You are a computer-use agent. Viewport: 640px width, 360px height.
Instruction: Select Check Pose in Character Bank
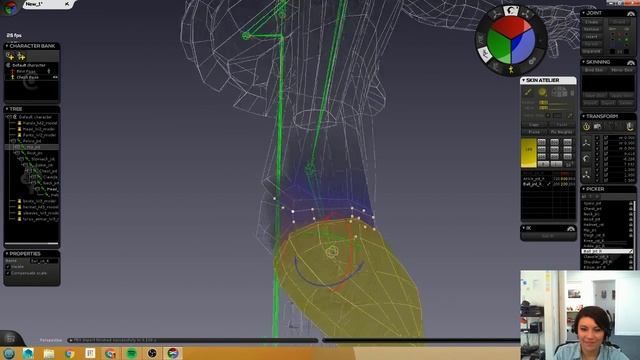(x=27, y=77)
